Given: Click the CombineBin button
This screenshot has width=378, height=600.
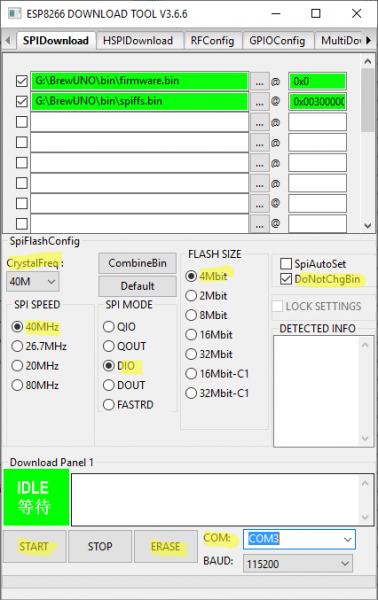Looking at the screenshot, I should (137, 263).
